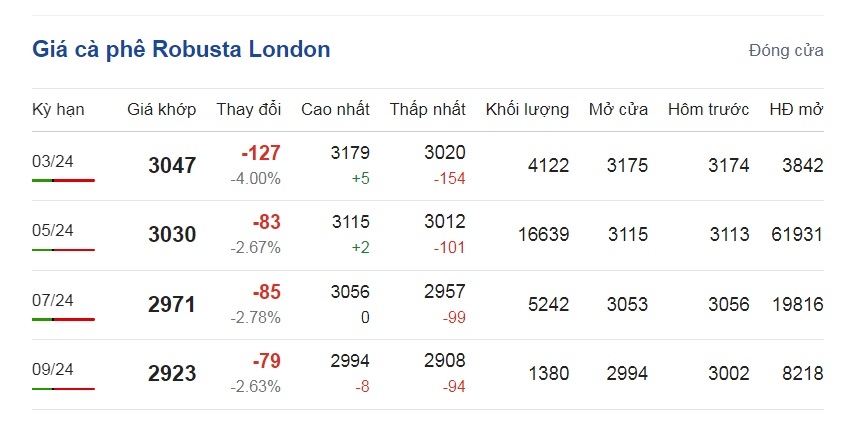Click the price range bar under 05/24
Viewport: 862px width, 421px height.
click(63, 250)
